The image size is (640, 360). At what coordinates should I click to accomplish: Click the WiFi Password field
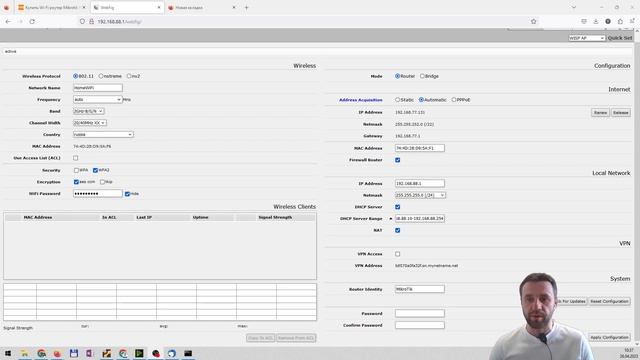tap(98, 193)
